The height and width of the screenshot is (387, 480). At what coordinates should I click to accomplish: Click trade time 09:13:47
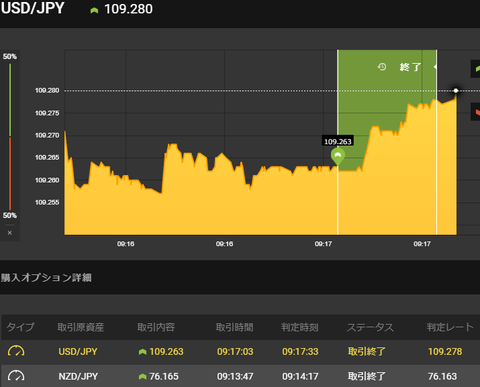point(235,376)
